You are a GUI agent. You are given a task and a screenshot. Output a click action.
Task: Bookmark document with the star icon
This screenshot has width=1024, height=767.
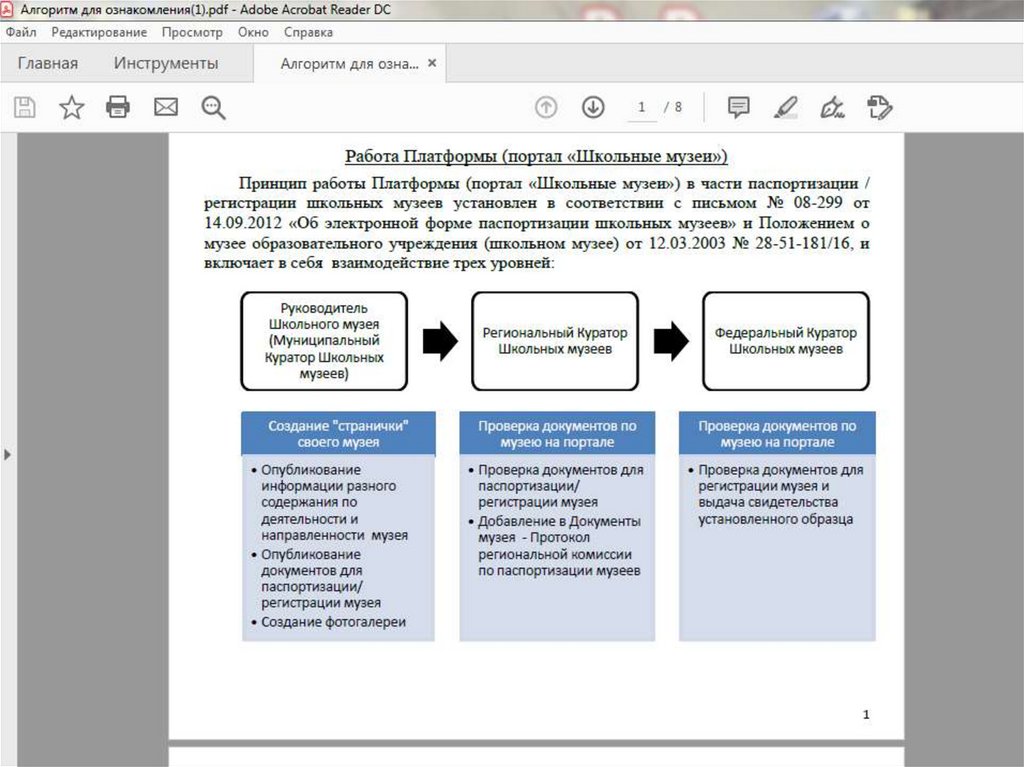72,107
